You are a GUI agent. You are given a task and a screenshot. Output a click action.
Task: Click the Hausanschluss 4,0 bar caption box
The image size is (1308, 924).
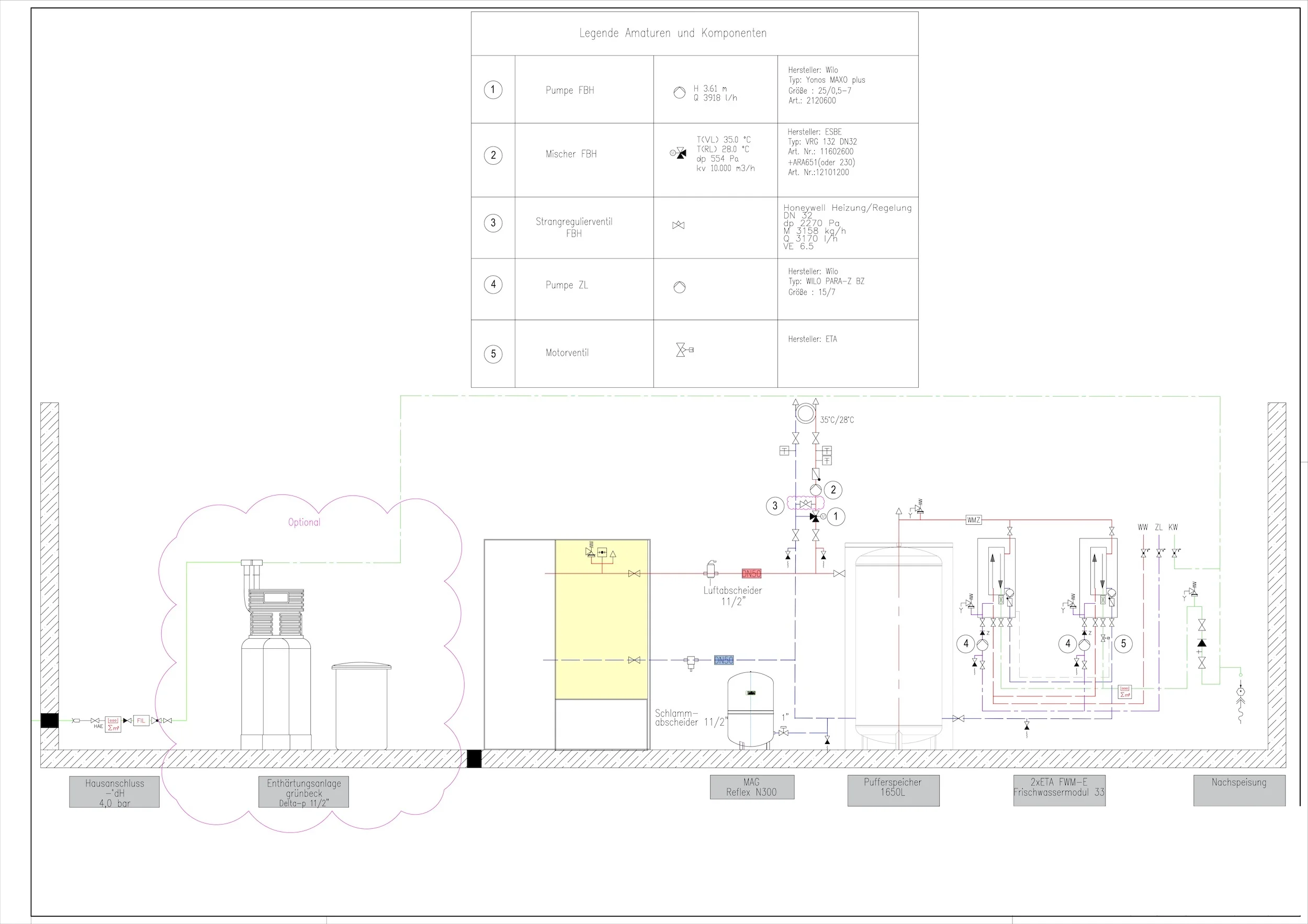[115, 792]
